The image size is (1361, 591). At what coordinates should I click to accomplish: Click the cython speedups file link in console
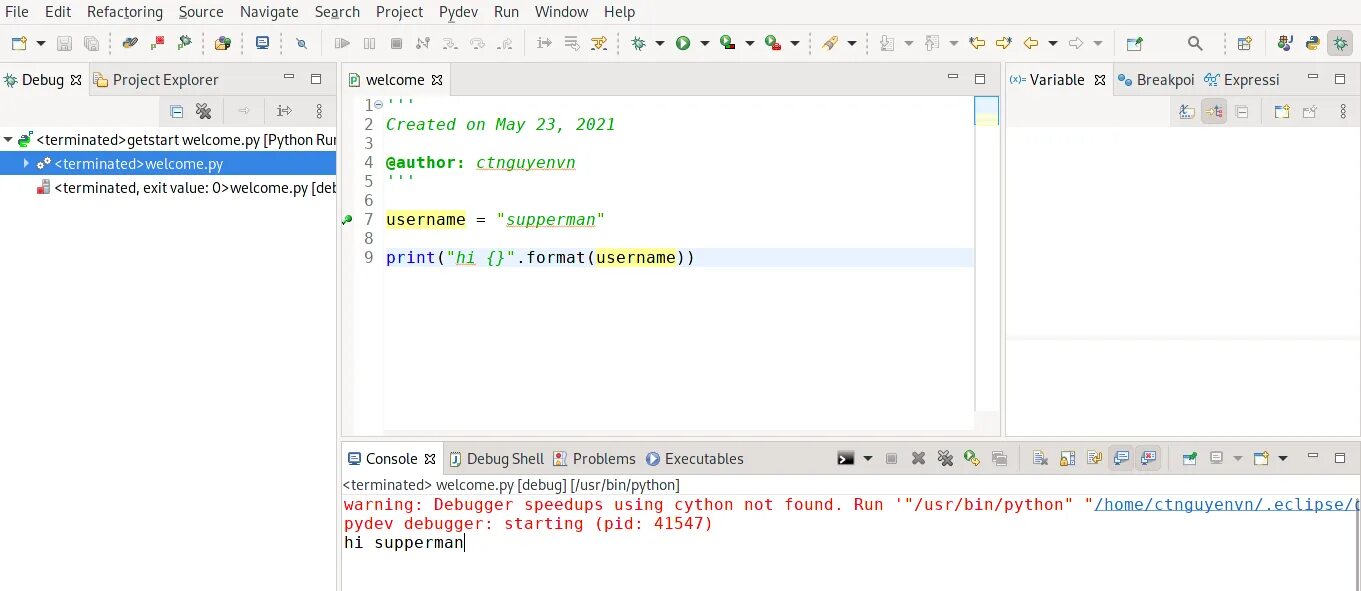(x=1228, y=505)
